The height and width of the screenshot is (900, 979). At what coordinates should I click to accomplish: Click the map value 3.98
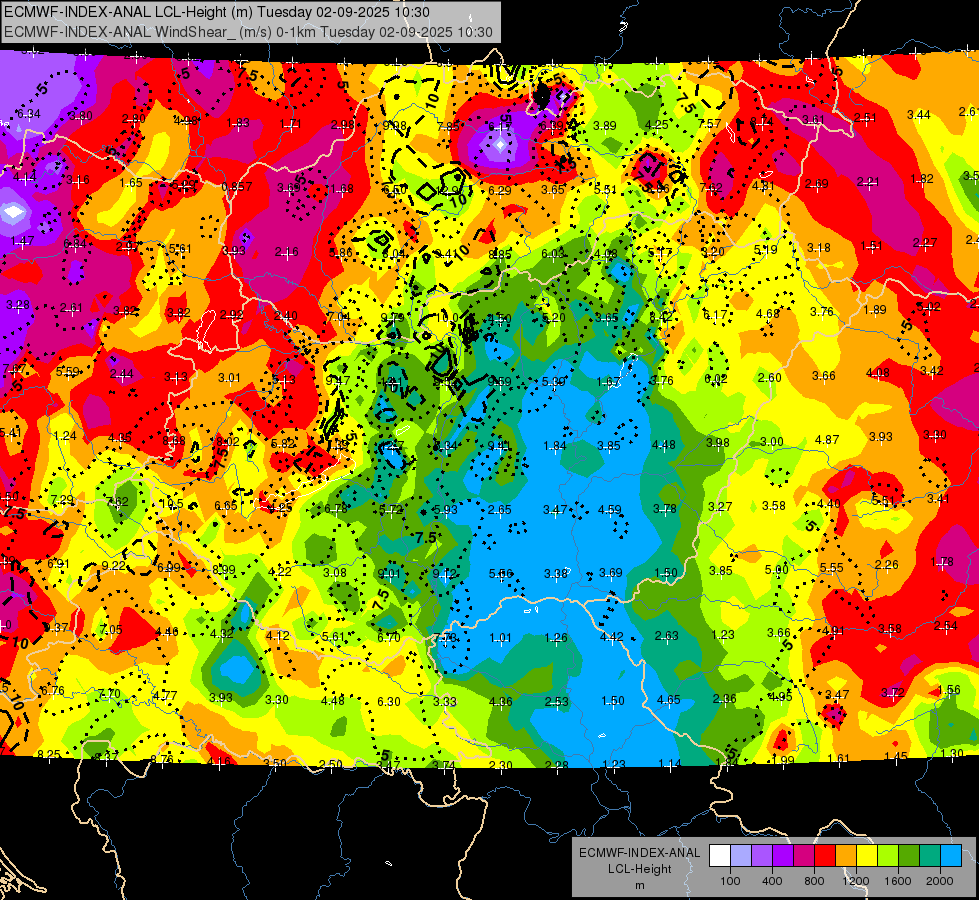coord(718,442)
